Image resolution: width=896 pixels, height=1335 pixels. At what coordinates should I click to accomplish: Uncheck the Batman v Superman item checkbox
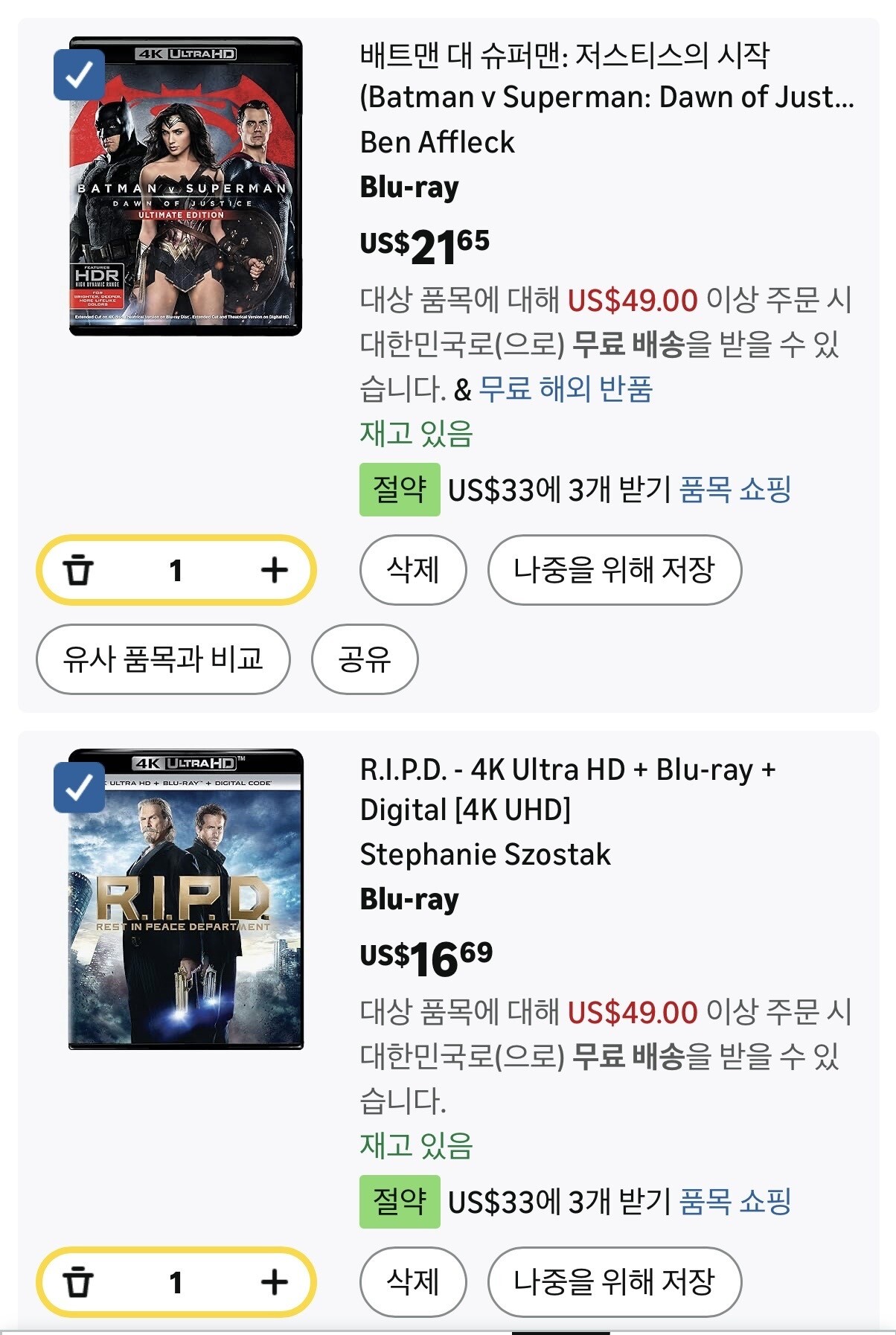[79, 74]
